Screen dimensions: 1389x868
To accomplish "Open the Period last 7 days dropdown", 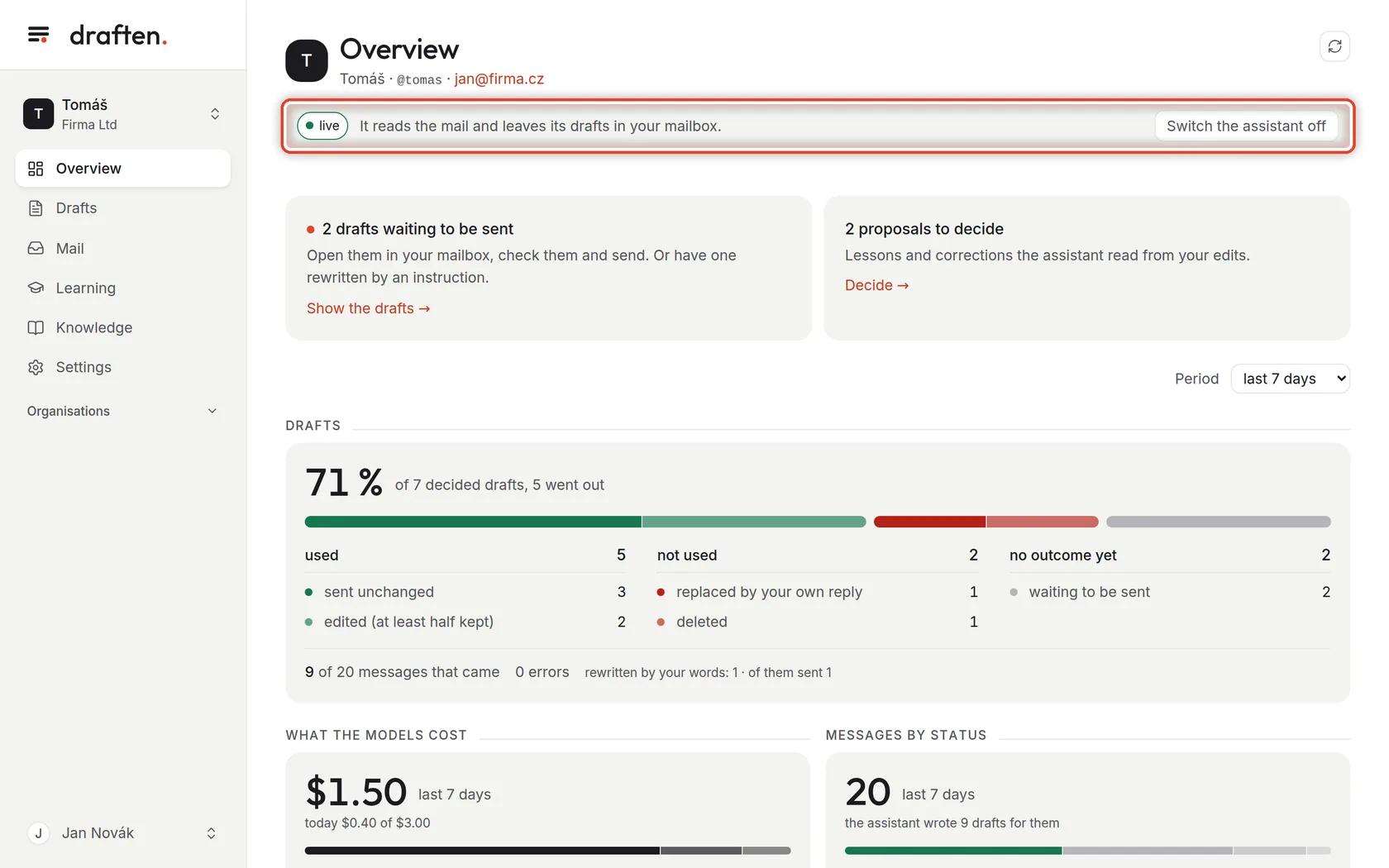I will [x=1290, y=379].
